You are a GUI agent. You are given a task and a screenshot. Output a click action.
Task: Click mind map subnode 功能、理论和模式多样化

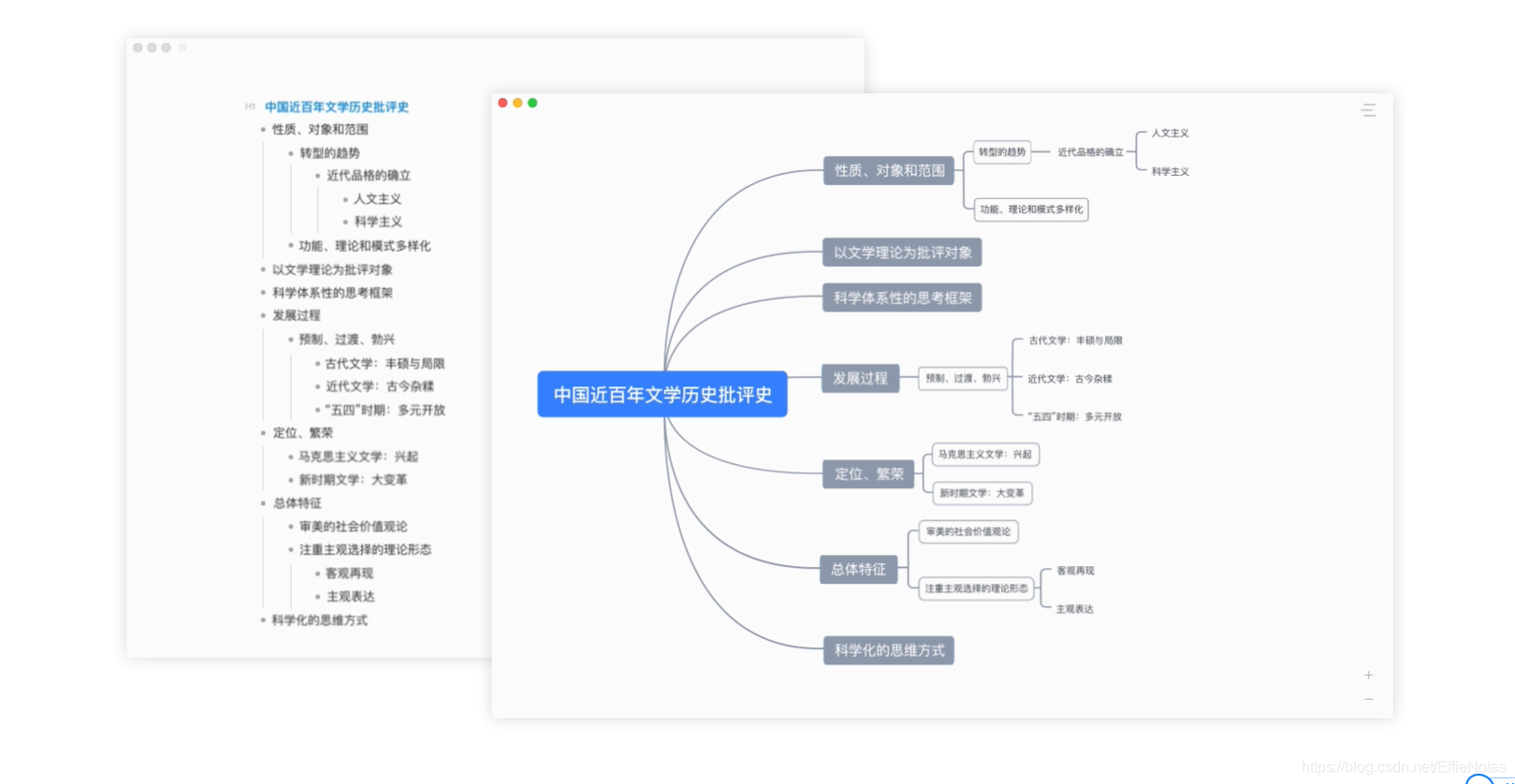[x=1031, y=210]
